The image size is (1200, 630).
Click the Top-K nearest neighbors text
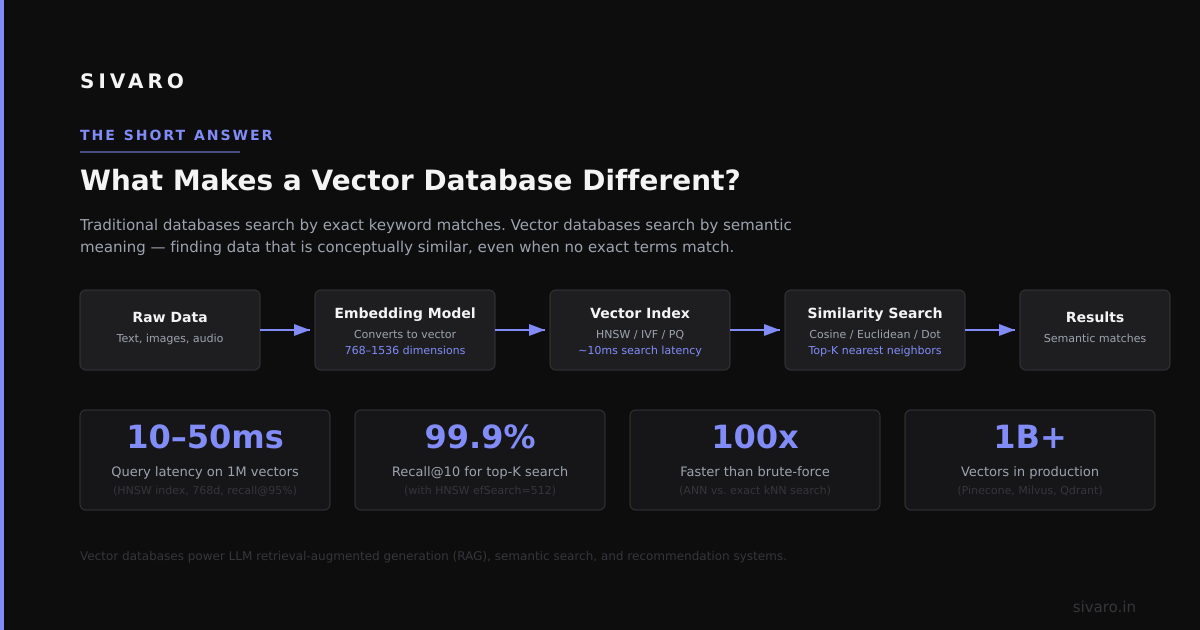coord(875,351)
